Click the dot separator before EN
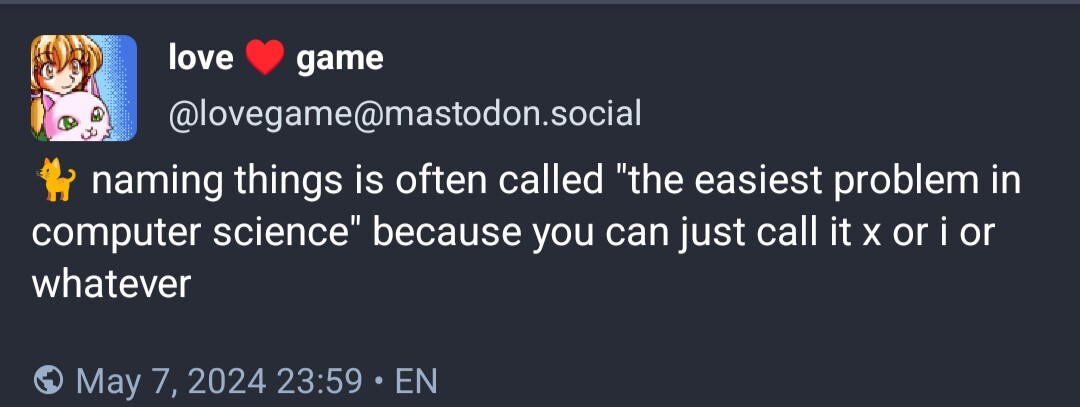1080x407 pixels. pos(380,380)
